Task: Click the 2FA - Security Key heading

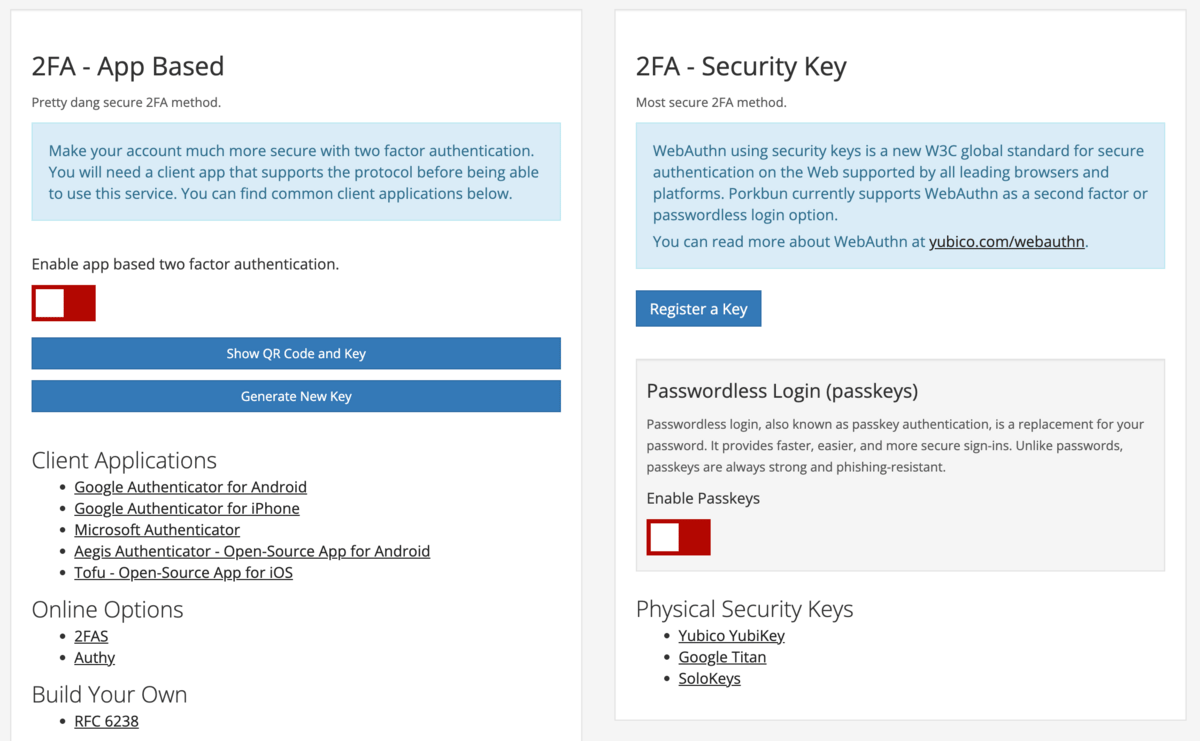Action: (x=741, y=67)
